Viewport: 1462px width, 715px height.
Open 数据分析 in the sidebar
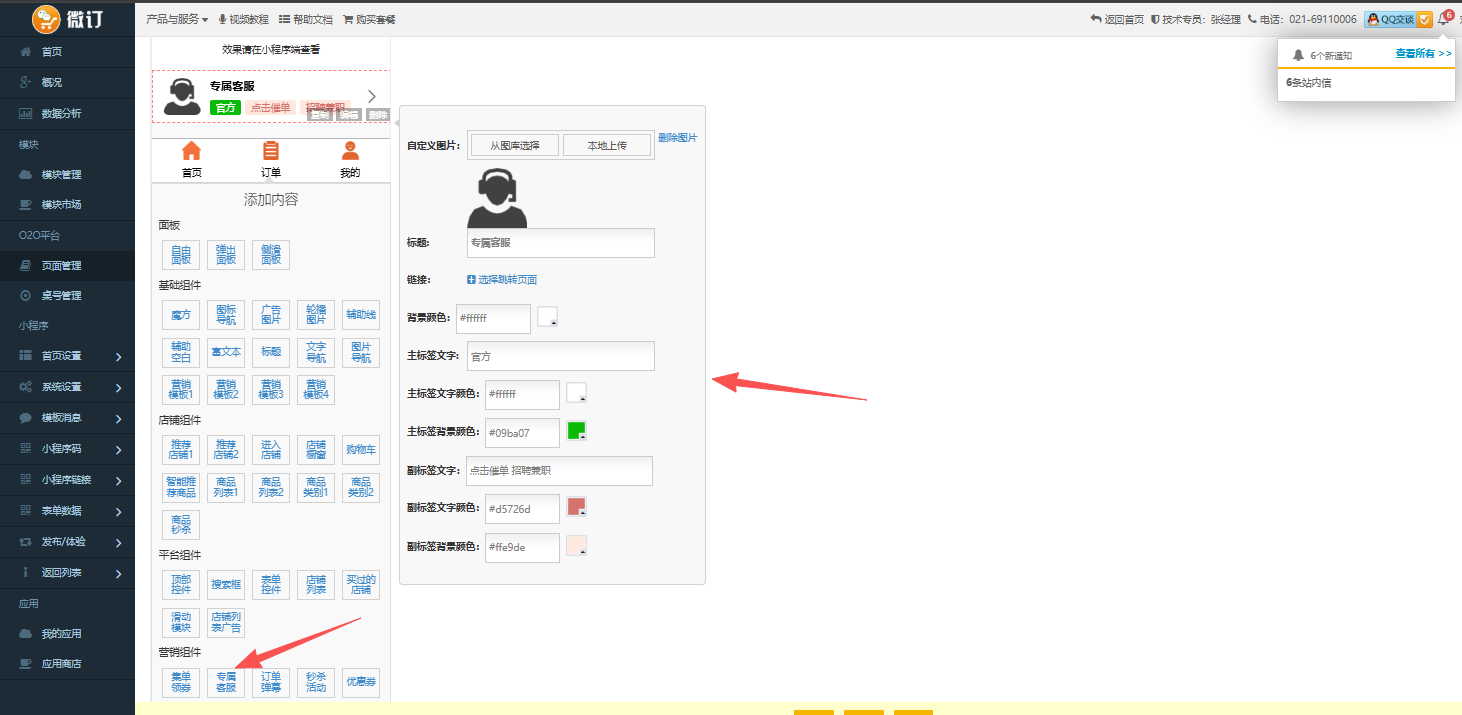62,113
